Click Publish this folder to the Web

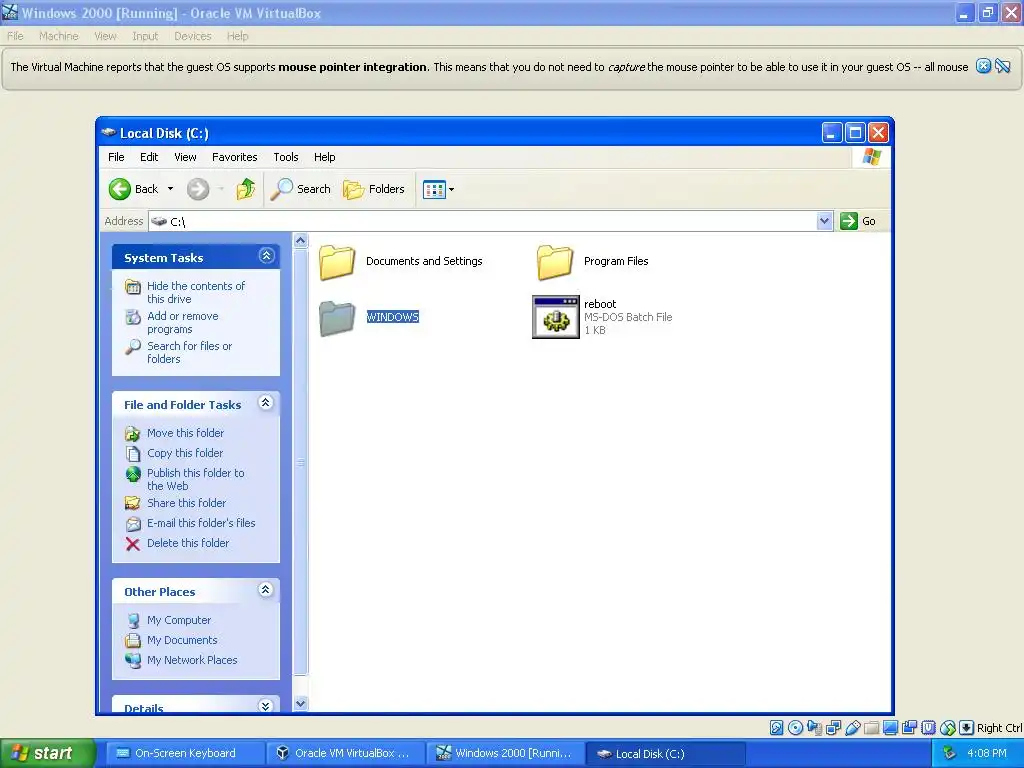click(x=195, y=479)
